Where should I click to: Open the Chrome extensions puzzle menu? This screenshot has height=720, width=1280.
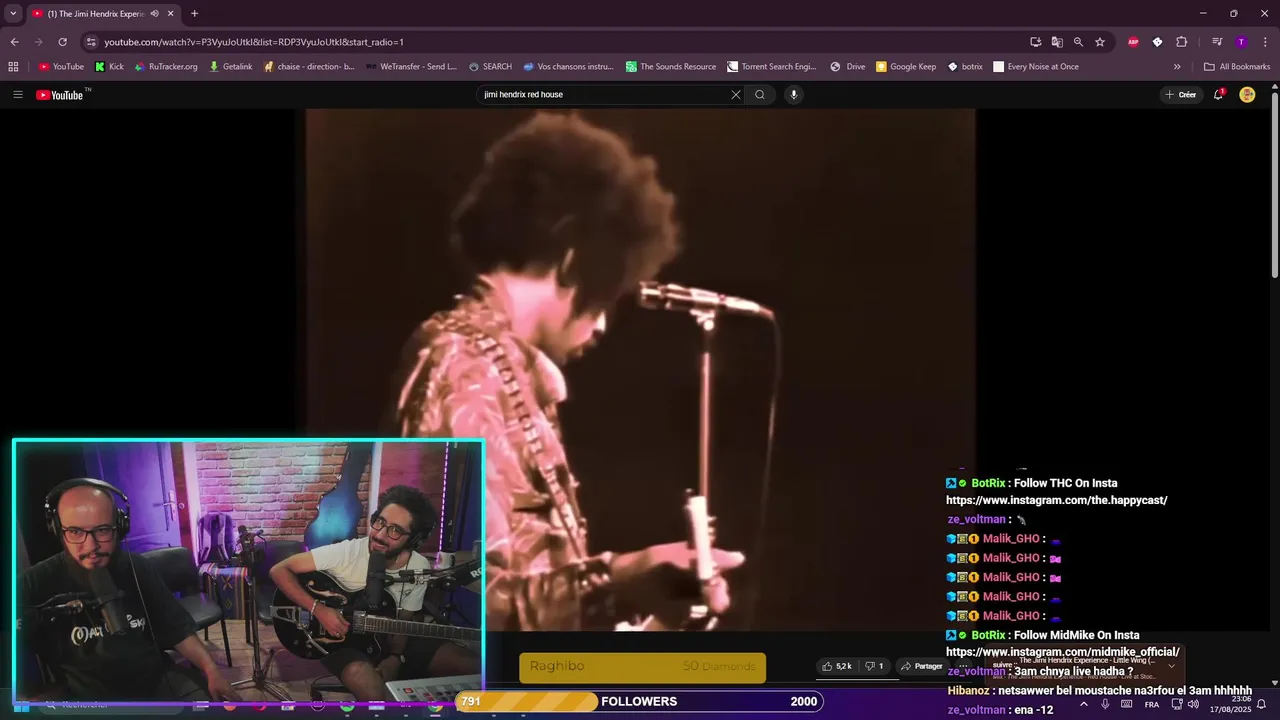(x=1181, y=42)
